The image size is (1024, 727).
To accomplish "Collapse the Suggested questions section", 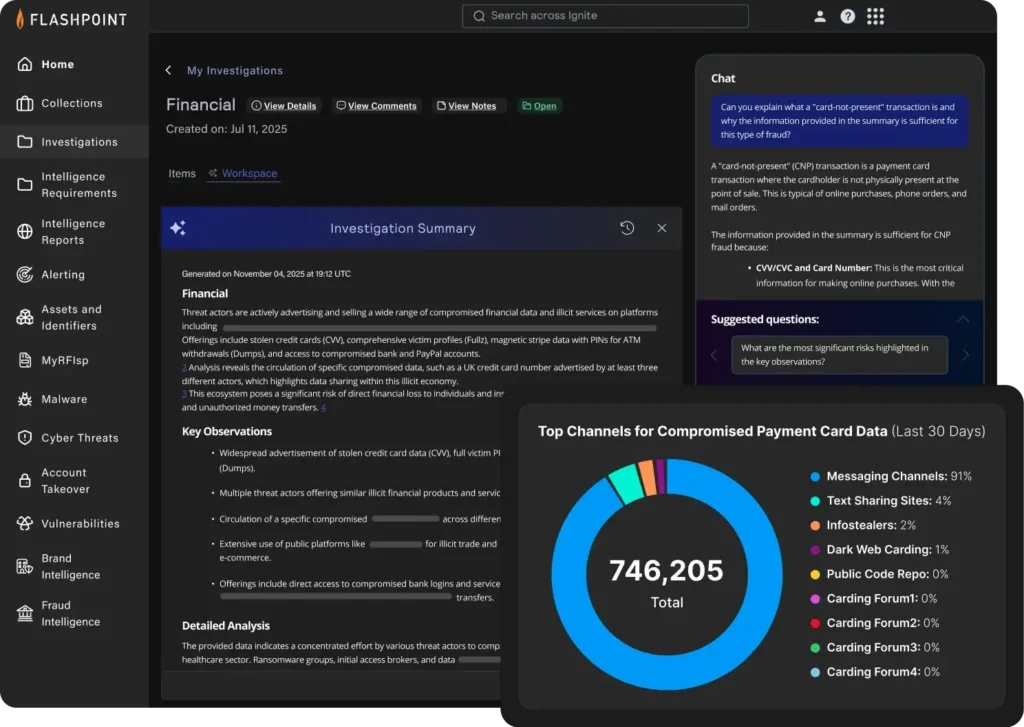I will pyautogui.click(x=963, y=320).
